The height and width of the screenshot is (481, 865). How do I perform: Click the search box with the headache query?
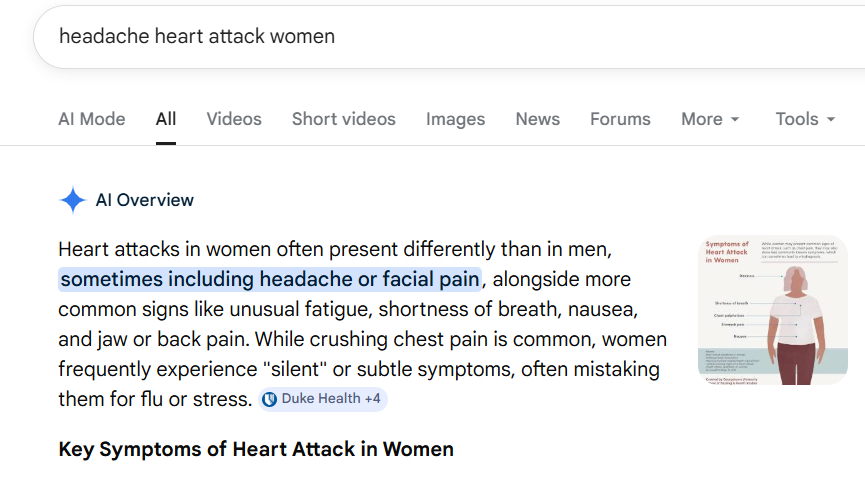[x=400, y=36]
